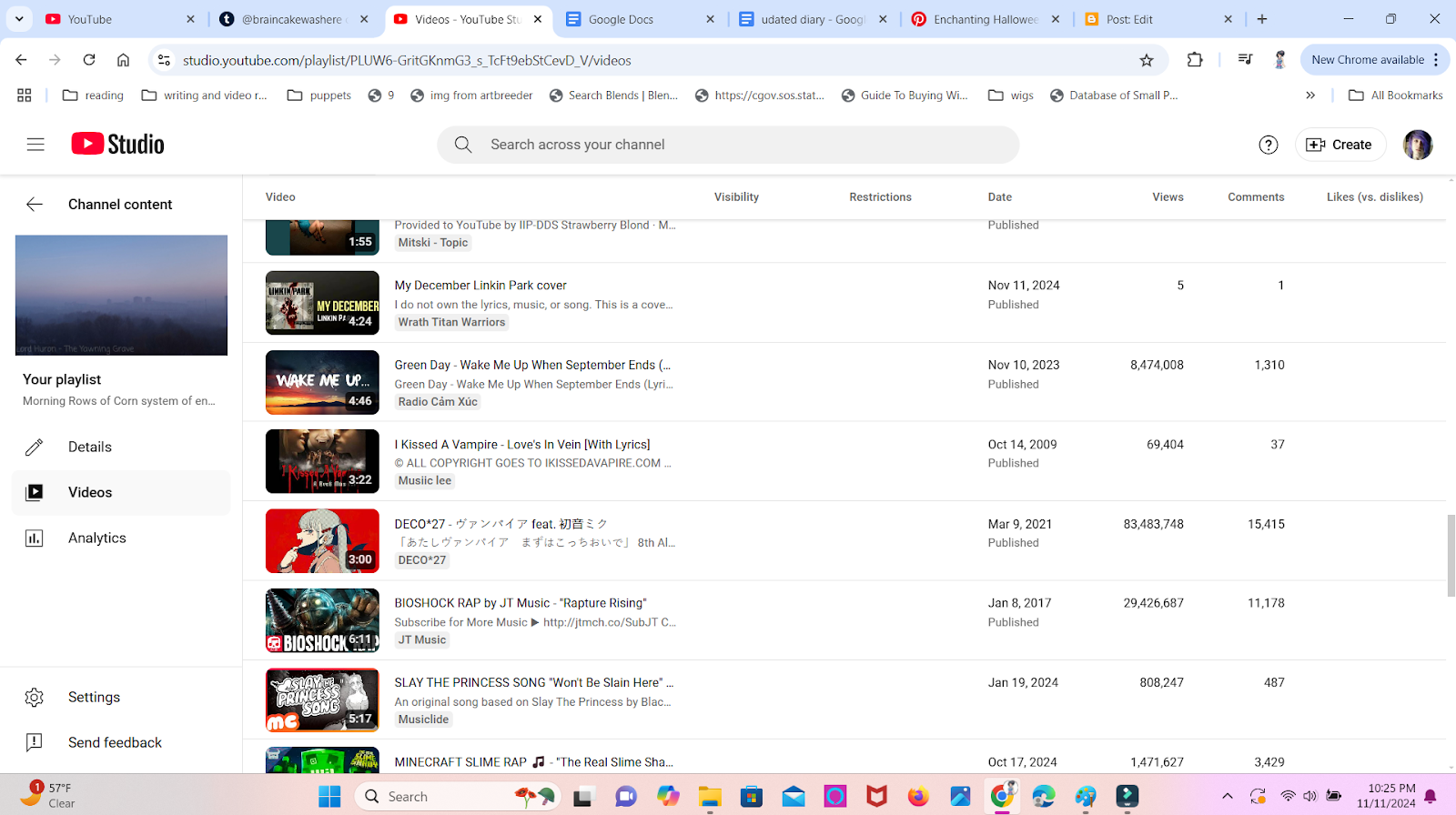Click the Visibility column header
The width and height of the screenshot is (1456, 815).
736,197
